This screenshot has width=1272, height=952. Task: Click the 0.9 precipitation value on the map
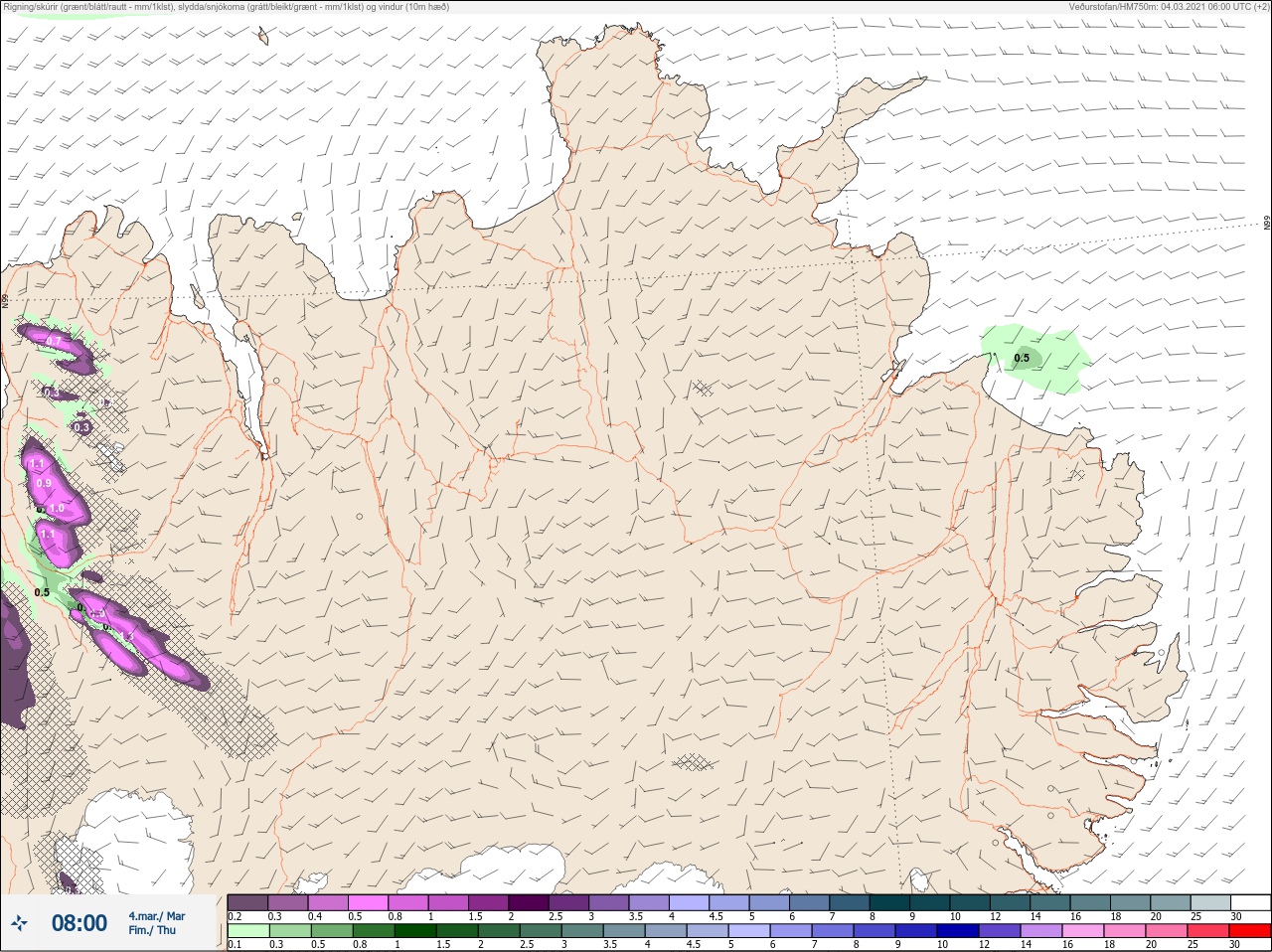click(43, 484)
